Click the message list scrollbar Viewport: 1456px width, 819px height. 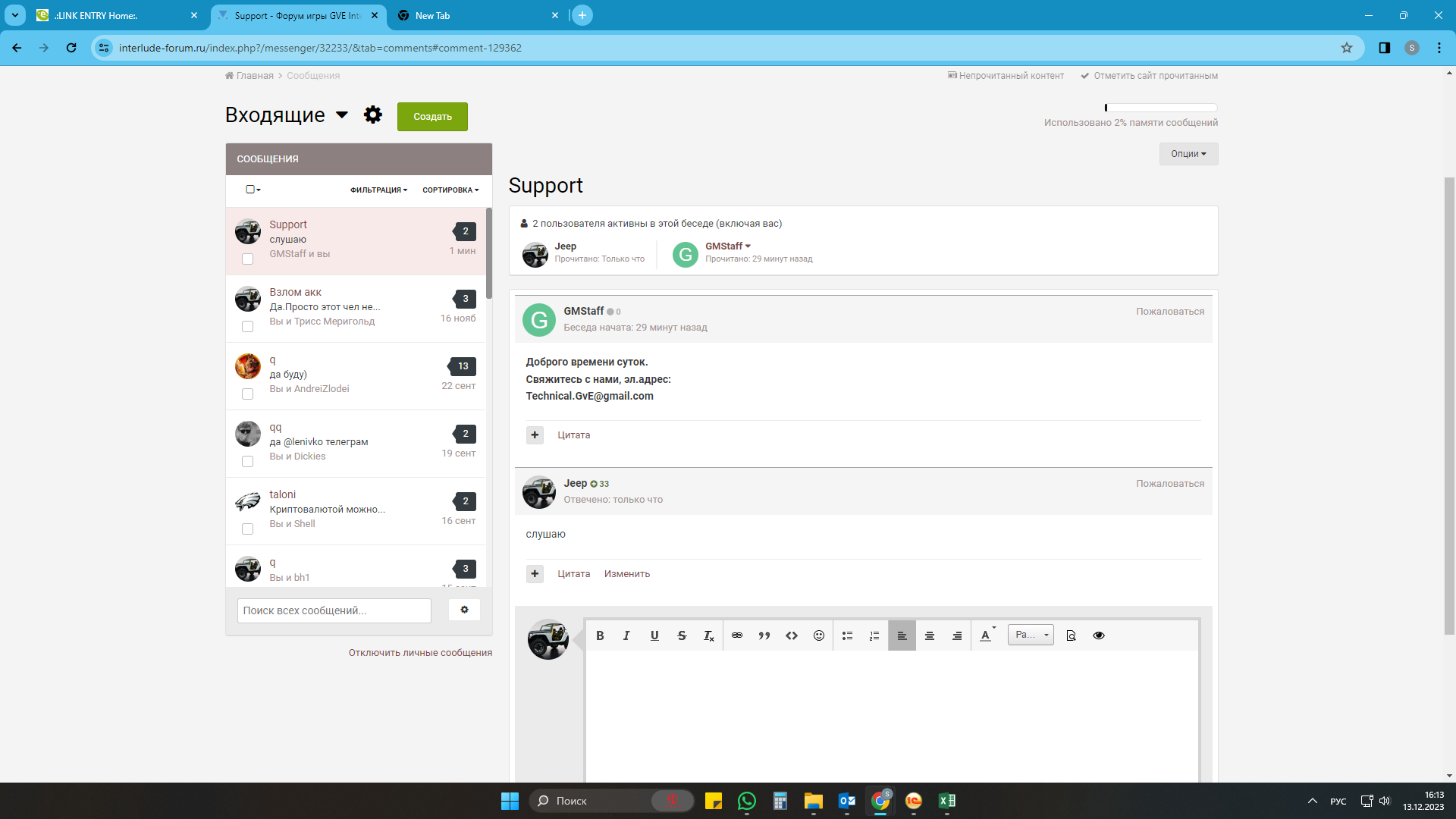489,253
